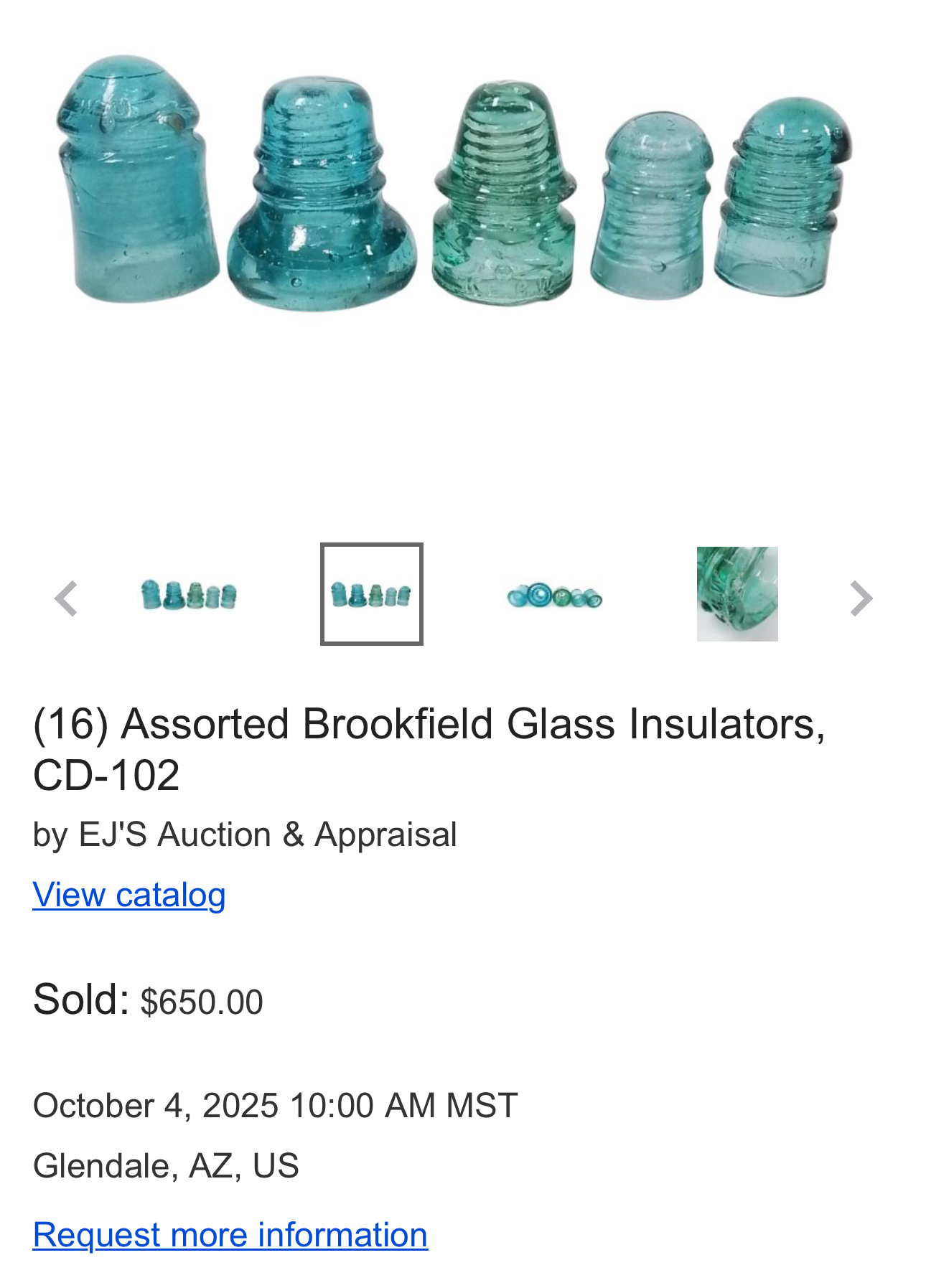Screen dimensions: 926x1288
Task: Select the outlined currently active thumbnail
Action: 371,594
